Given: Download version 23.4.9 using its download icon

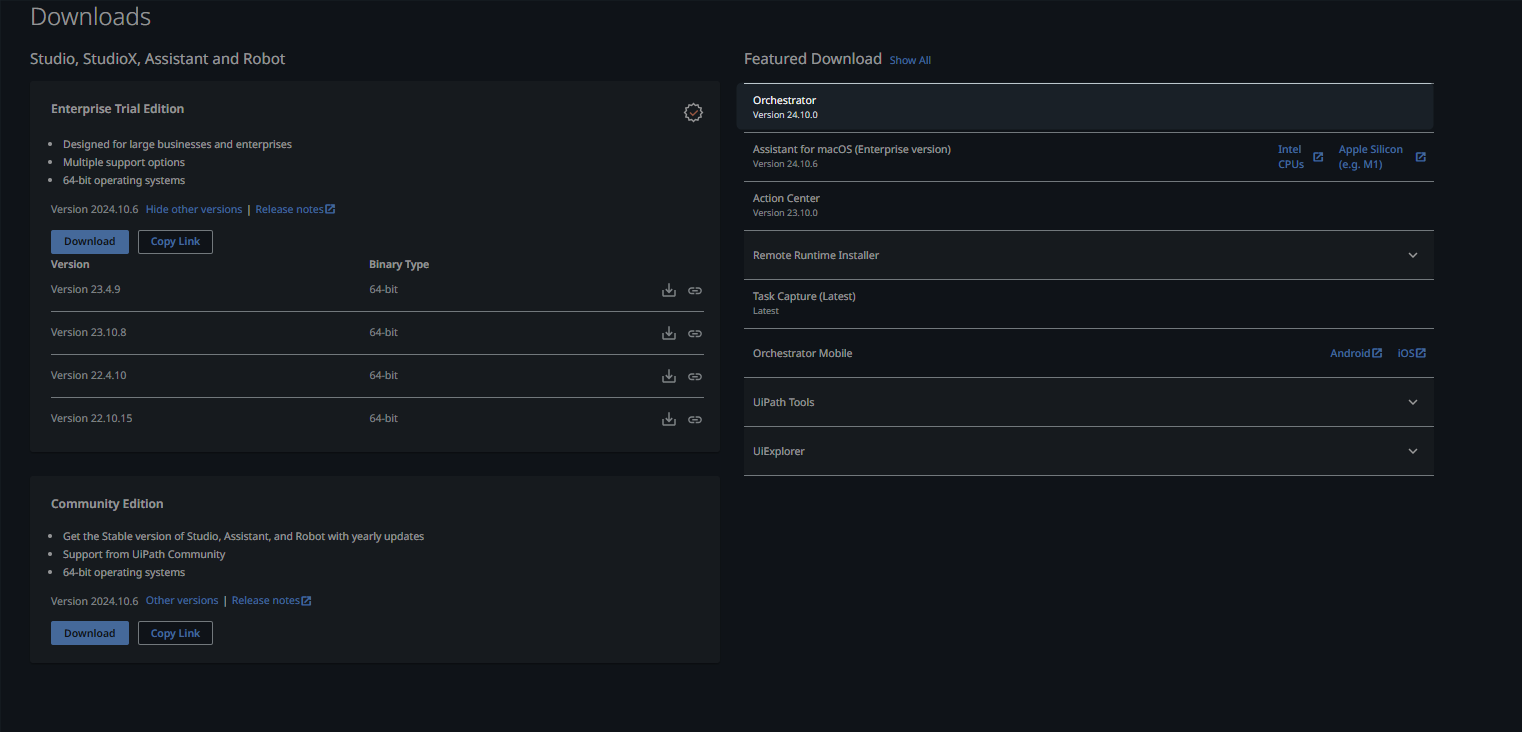Looking at the screenshot, I should pos(669,291).
